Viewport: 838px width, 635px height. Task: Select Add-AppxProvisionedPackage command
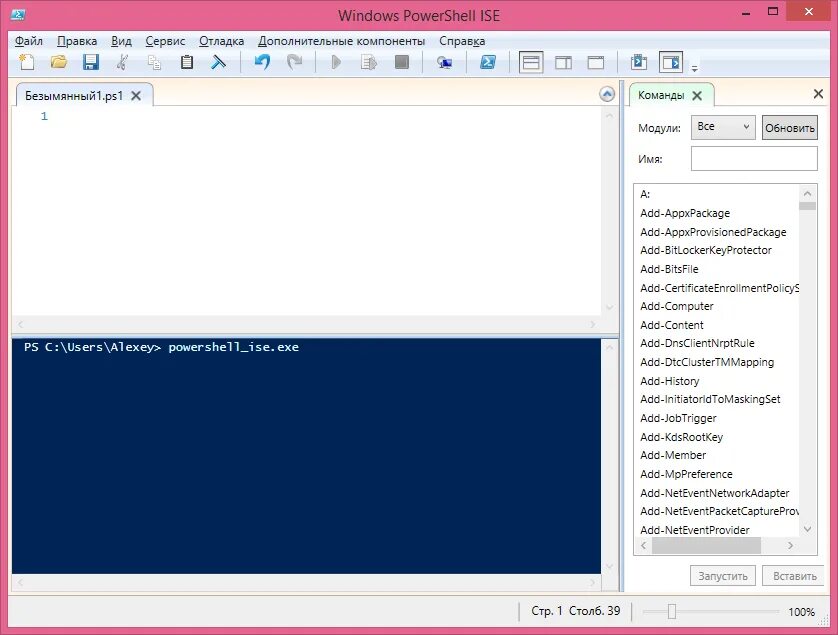713,232
